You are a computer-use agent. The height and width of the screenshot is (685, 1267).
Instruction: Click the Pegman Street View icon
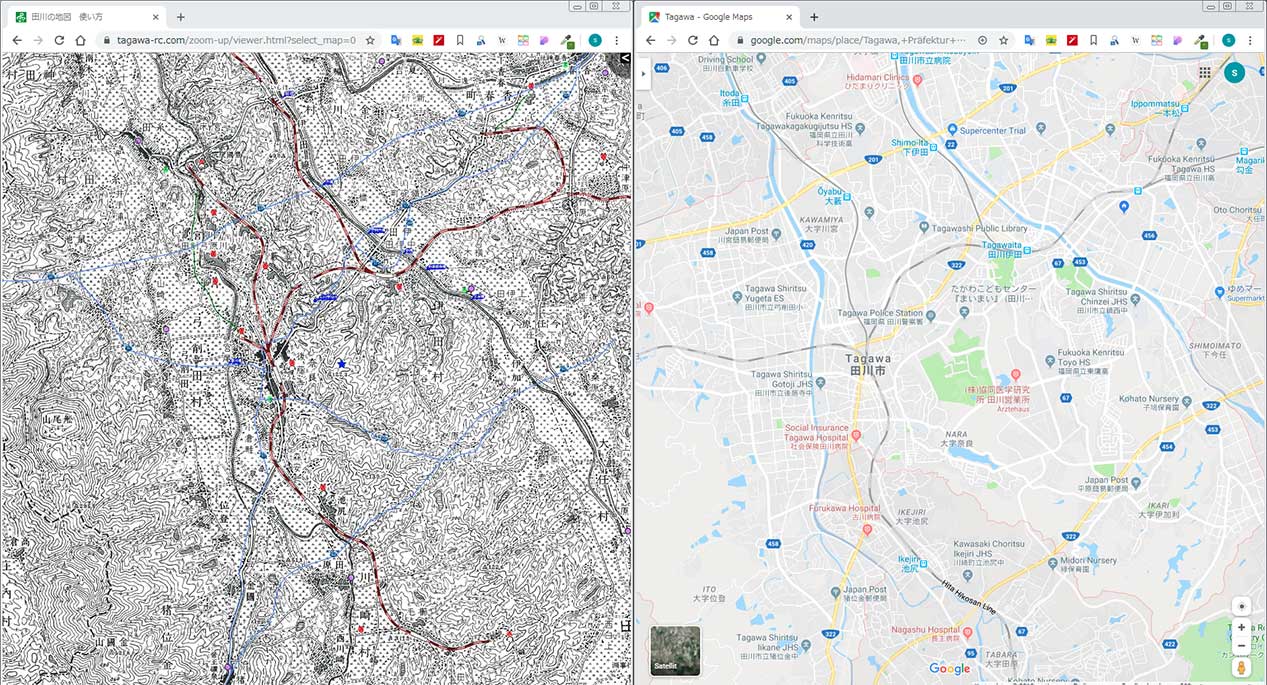pos(1241,667)
